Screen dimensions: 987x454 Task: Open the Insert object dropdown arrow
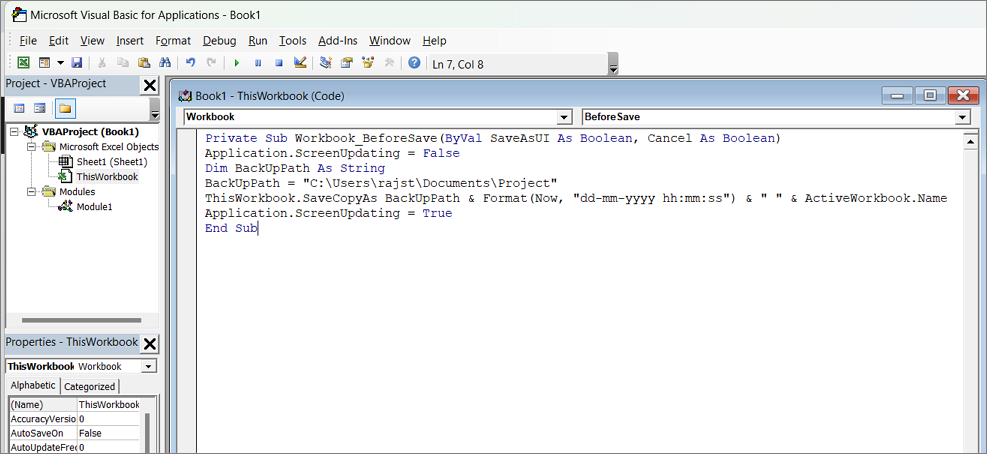tap(60, 63)
